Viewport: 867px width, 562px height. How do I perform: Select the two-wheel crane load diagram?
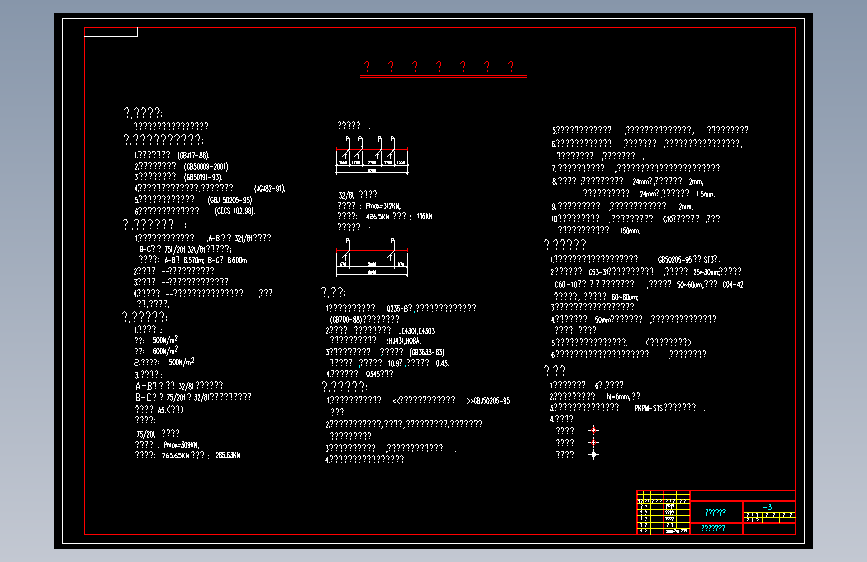tap(372, 257)
